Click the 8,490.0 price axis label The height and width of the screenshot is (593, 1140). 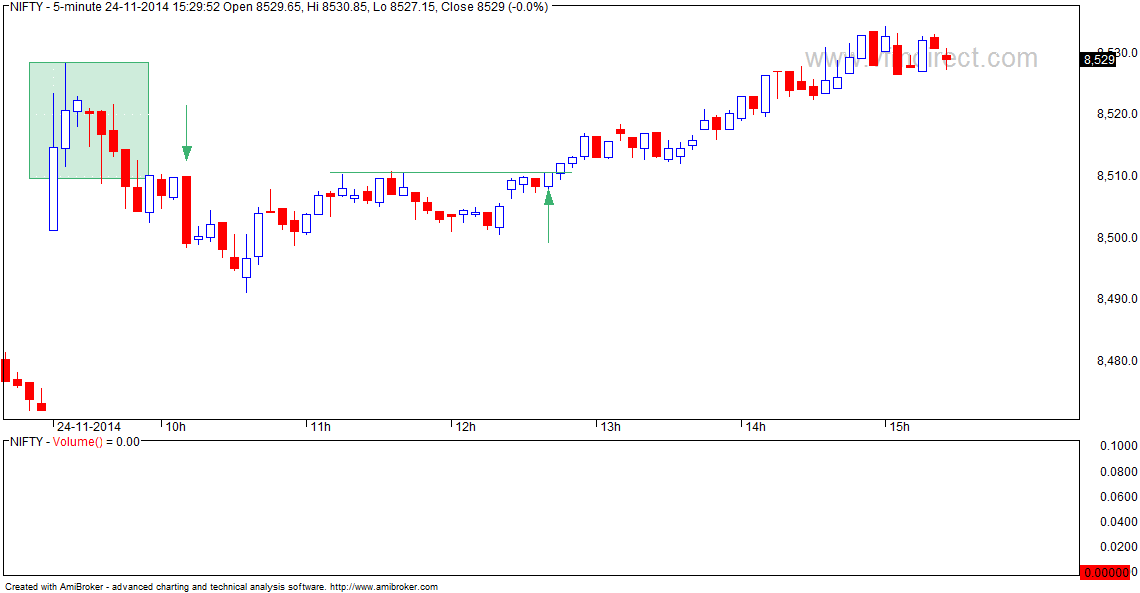[1117, 299]
